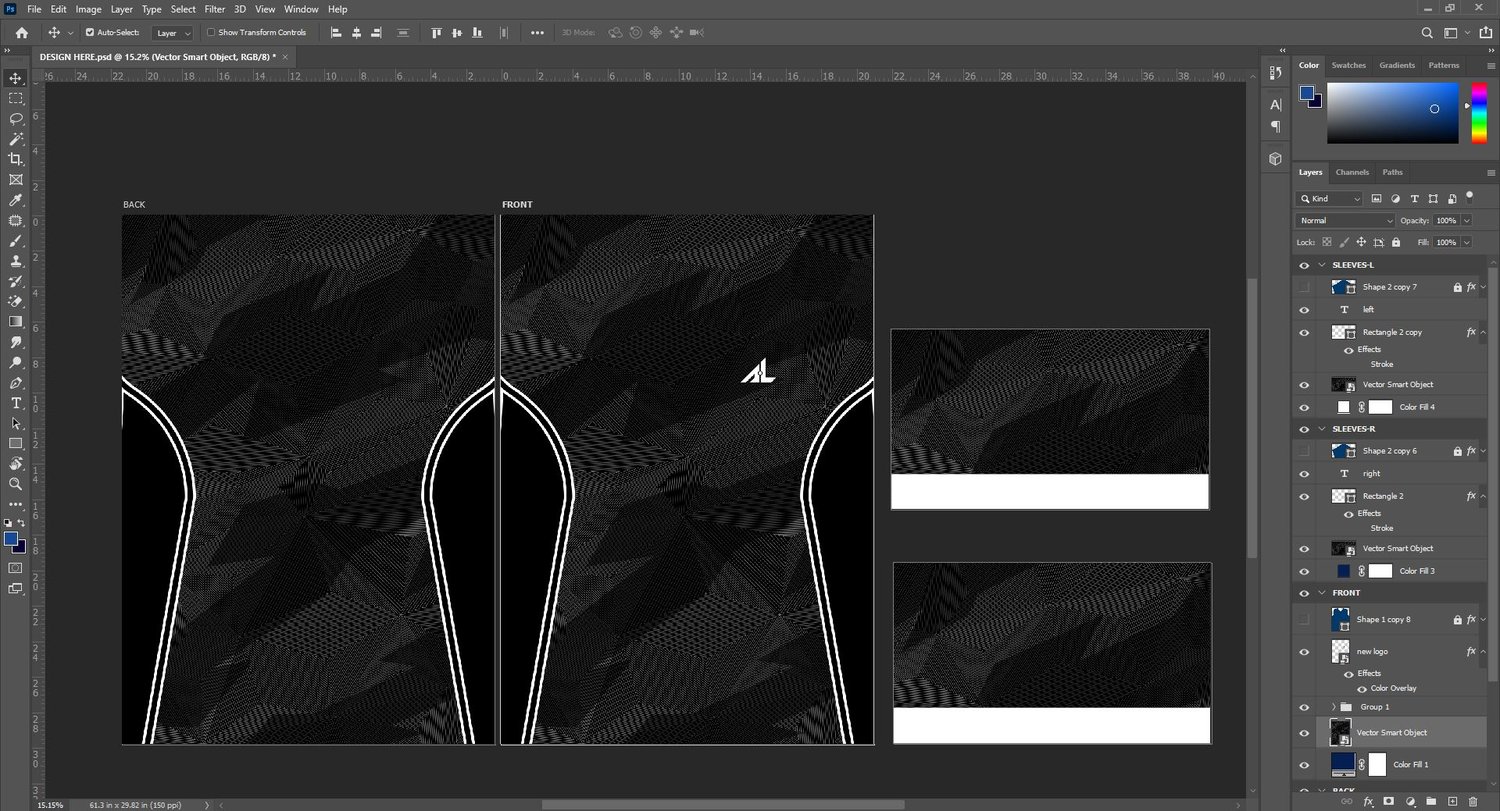Screen dimensions: 1500x811
Task: Click the add layer mask icon
Action: click(x=1389, y=802)
